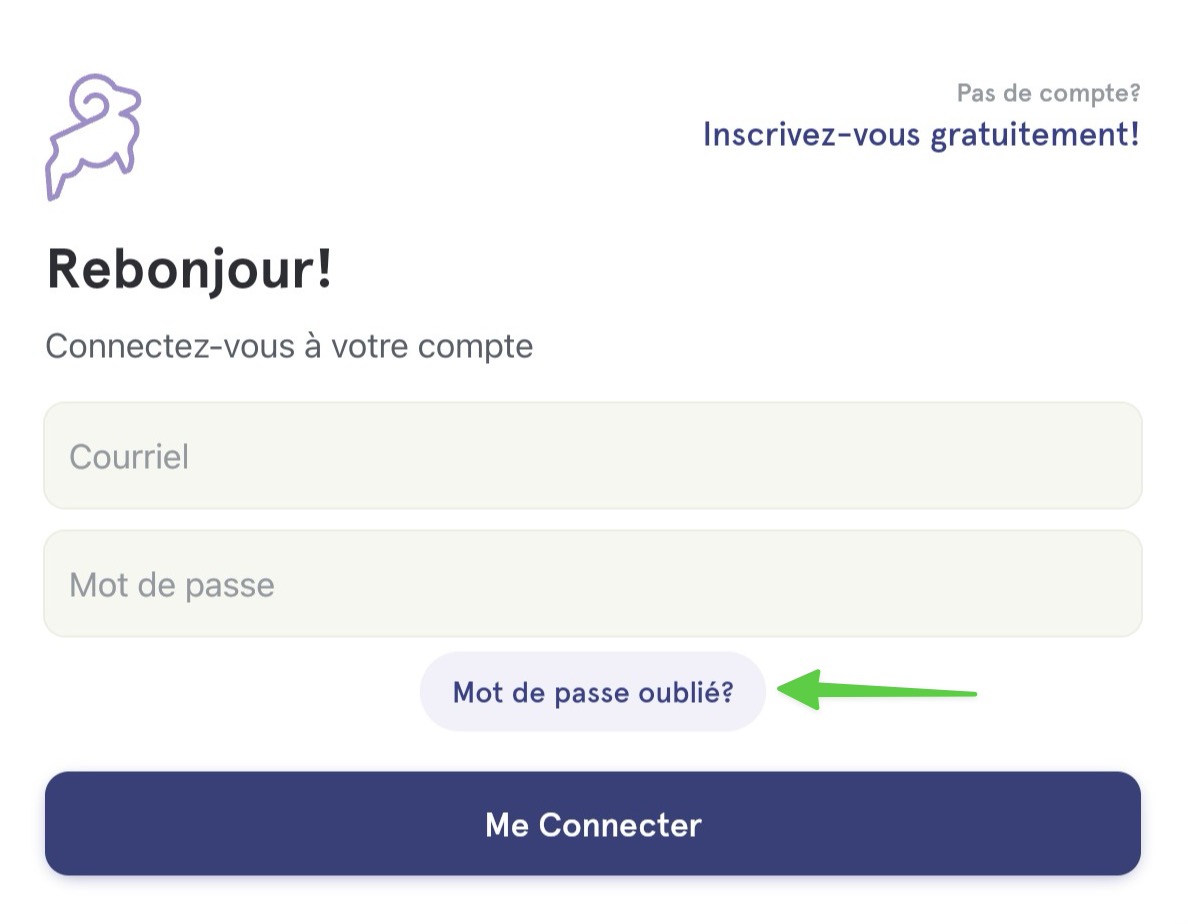The height and width of the screenshot is (924, 1189).
Task: Click the Connectez-vous à votre compte subtitle
Action: tap(289, 346)
